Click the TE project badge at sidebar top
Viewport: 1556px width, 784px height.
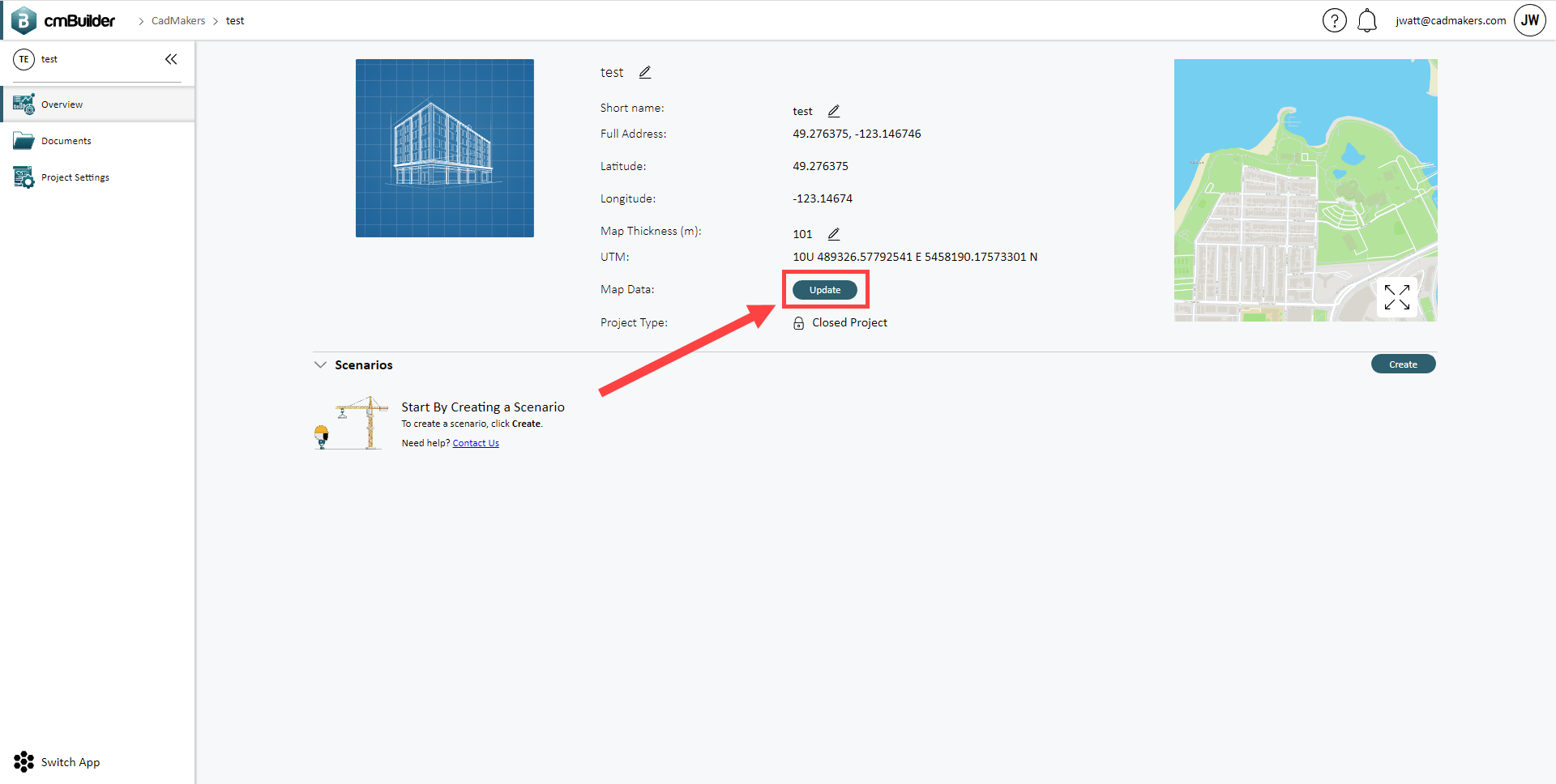tap(24, 58)
